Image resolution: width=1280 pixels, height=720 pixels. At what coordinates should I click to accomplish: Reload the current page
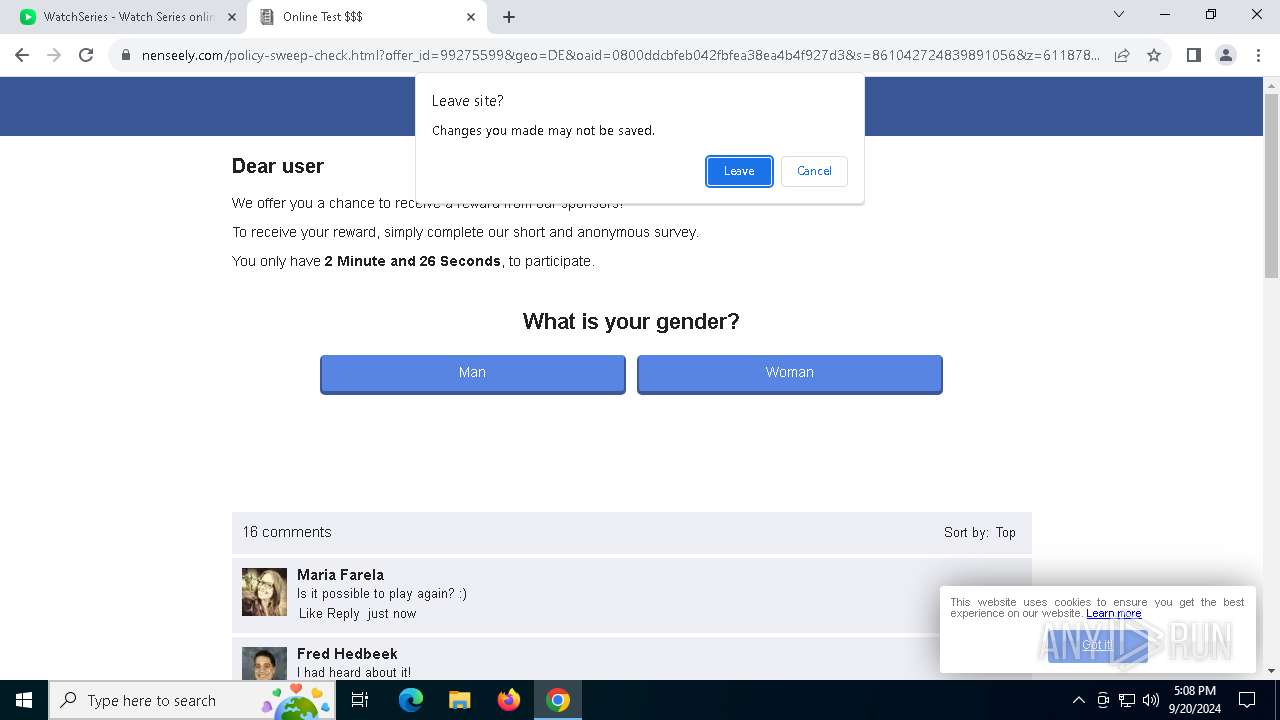coord(86,55)
